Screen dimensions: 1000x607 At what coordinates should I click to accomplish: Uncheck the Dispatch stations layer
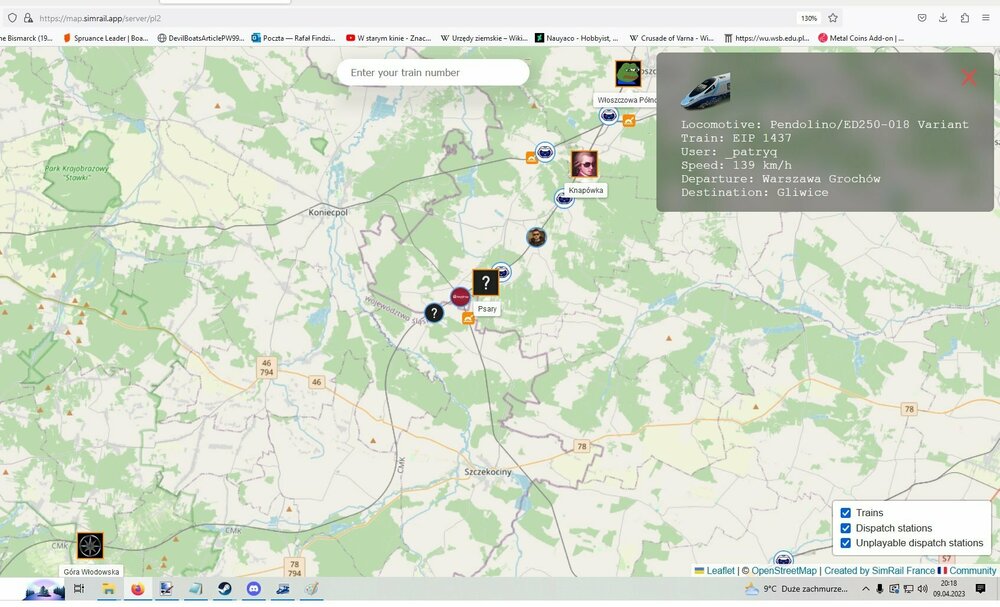point(846,528)
